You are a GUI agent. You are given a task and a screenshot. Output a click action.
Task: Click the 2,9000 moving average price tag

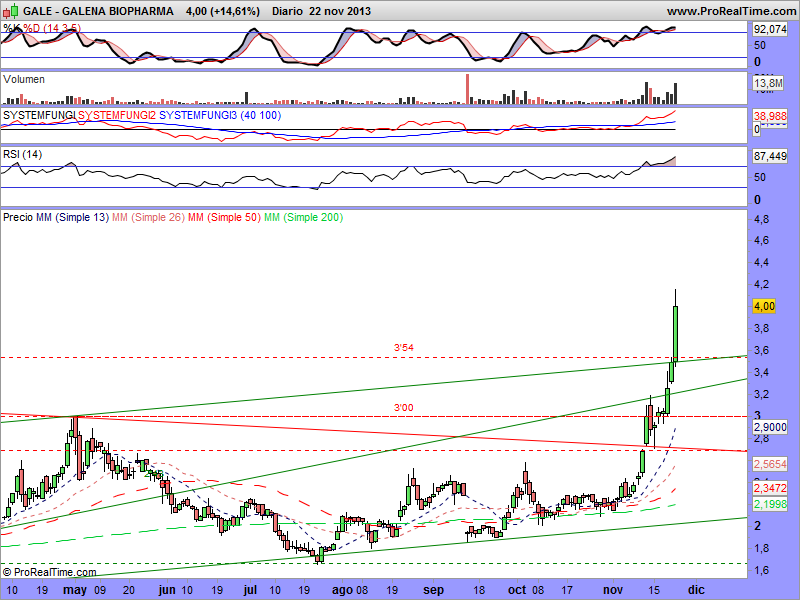click(770, 427)
